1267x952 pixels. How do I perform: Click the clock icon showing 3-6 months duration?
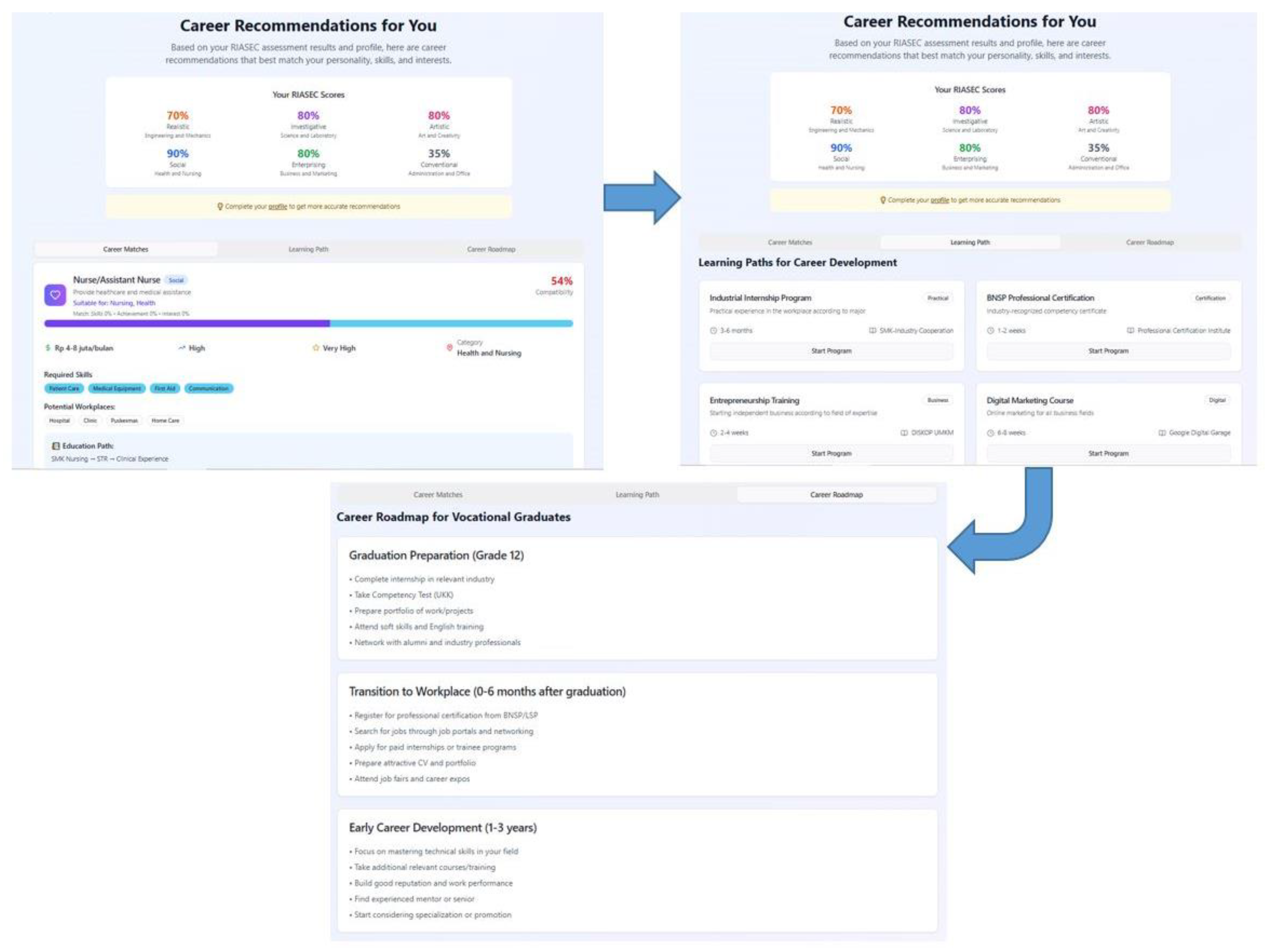point(714,330)
